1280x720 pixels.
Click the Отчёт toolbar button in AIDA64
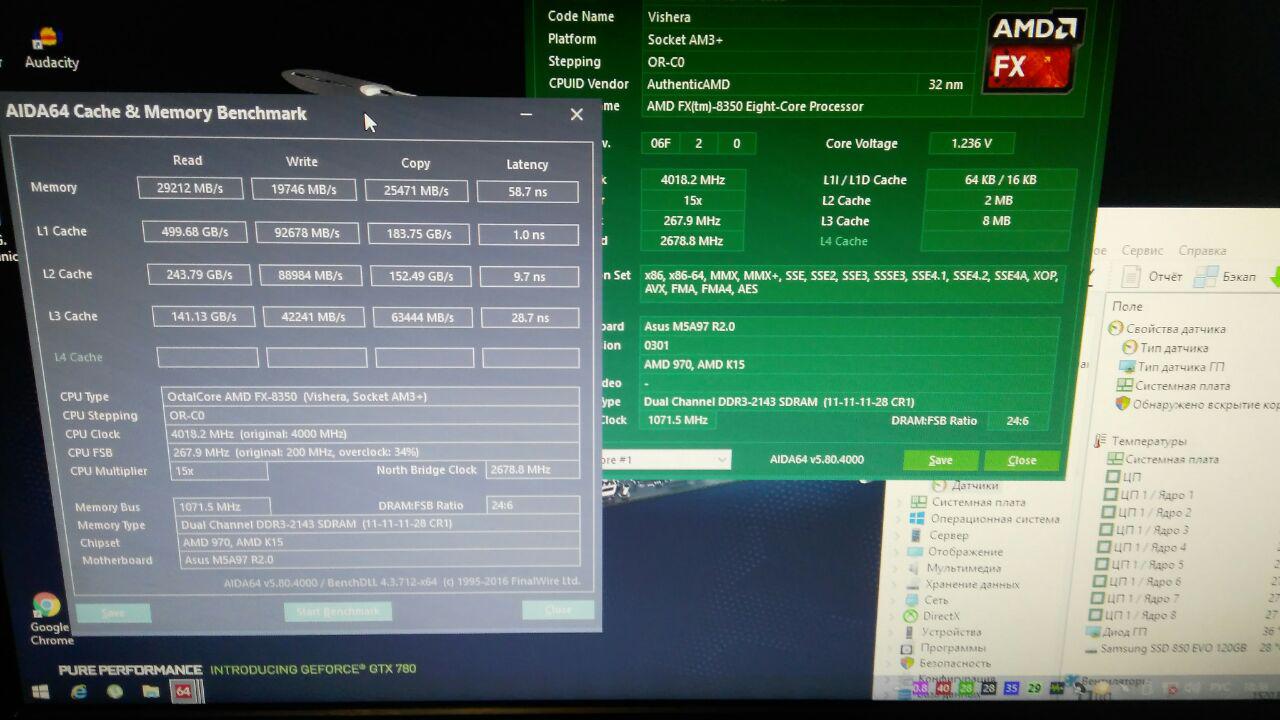click(1153, 276)
